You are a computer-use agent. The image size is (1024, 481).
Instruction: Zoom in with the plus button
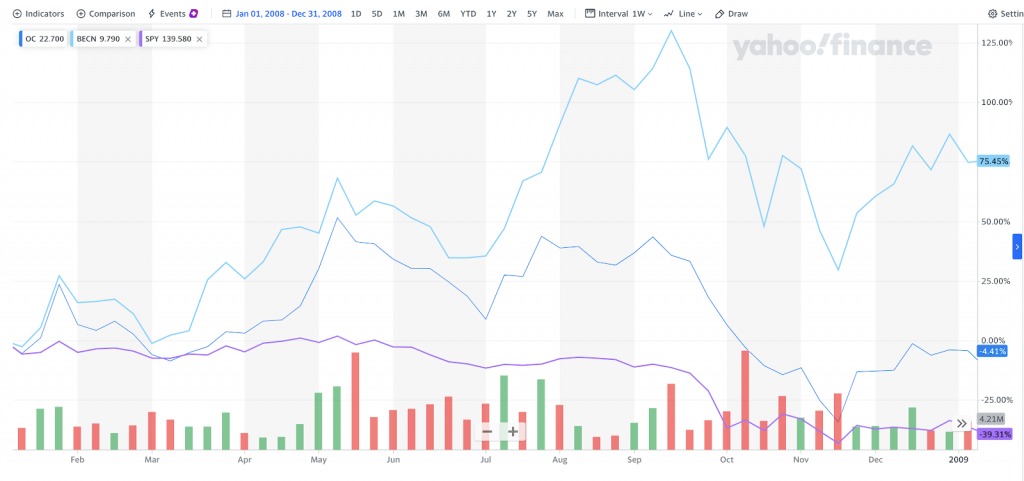click(x=513, y=431)
